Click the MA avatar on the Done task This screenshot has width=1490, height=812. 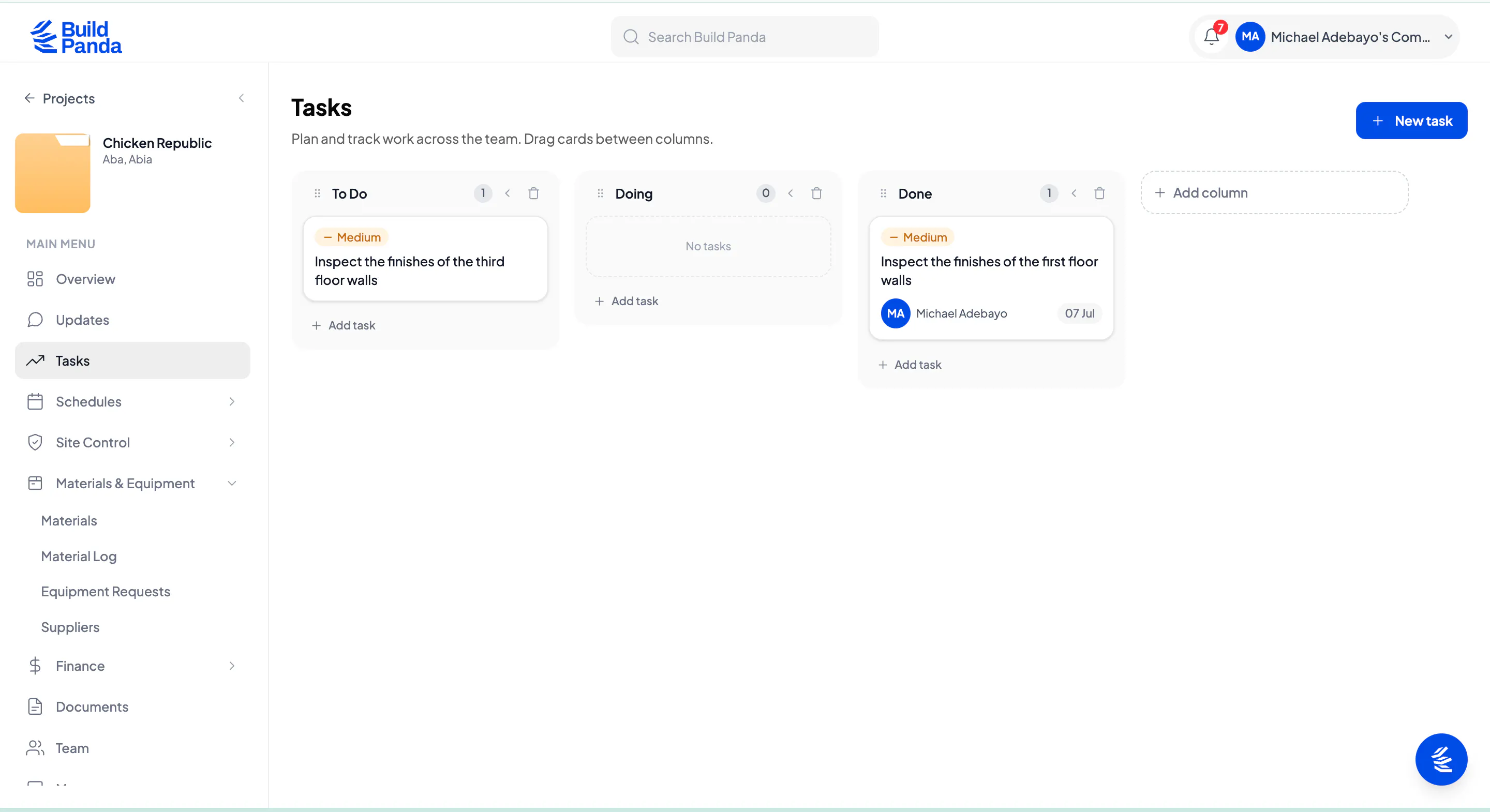895,313
